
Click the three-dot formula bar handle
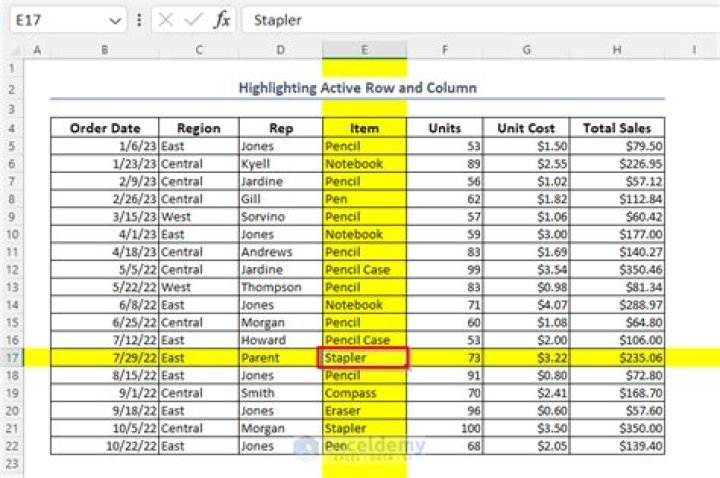139,20
